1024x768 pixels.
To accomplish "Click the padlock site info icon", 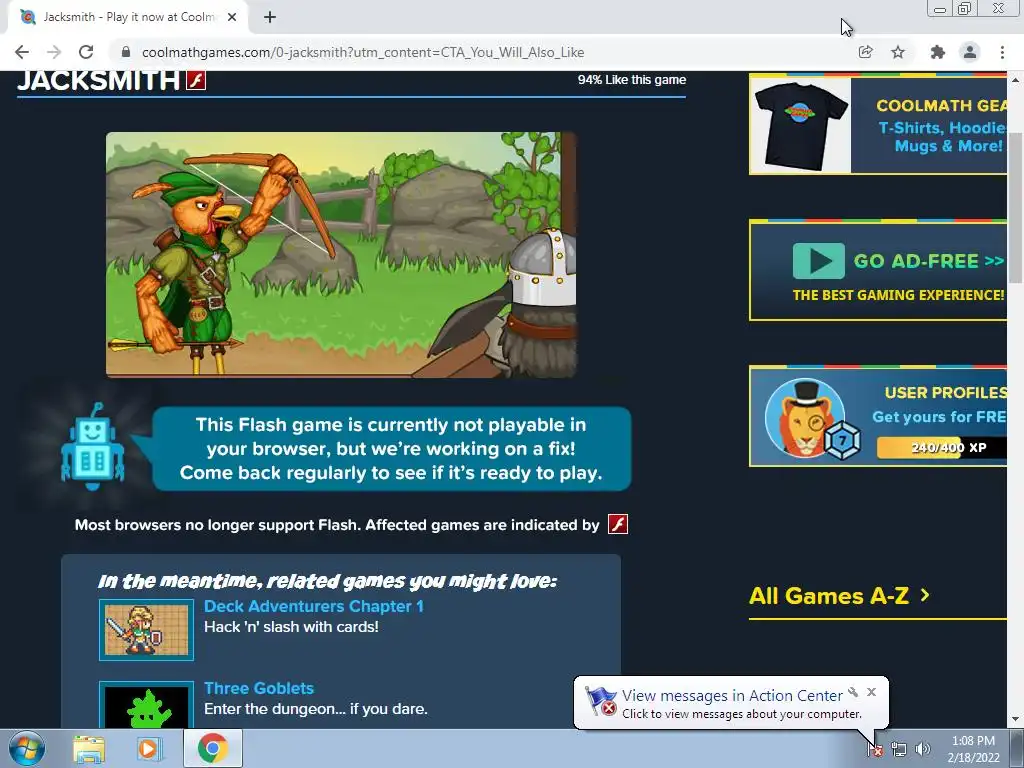I will [x=126, y=52].
